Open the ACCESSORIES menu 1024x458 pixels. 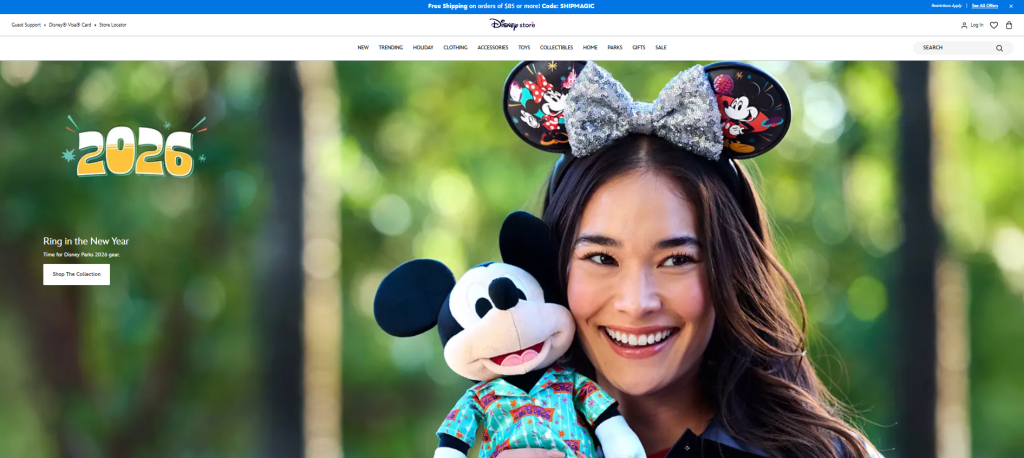pyautogui.click(x=492, y=48)
